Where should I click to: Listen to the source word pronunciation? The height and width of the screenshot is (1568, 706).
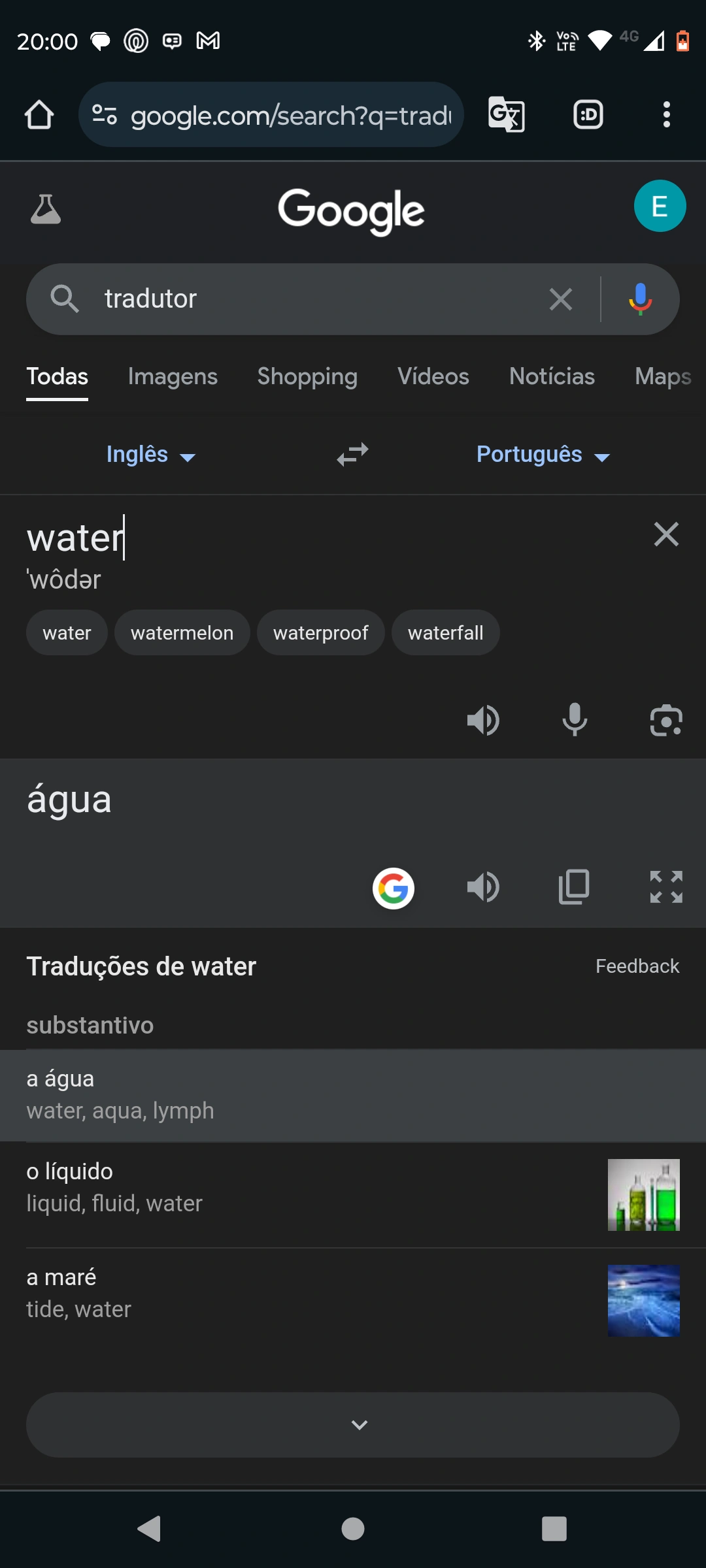tap(483, 721)
